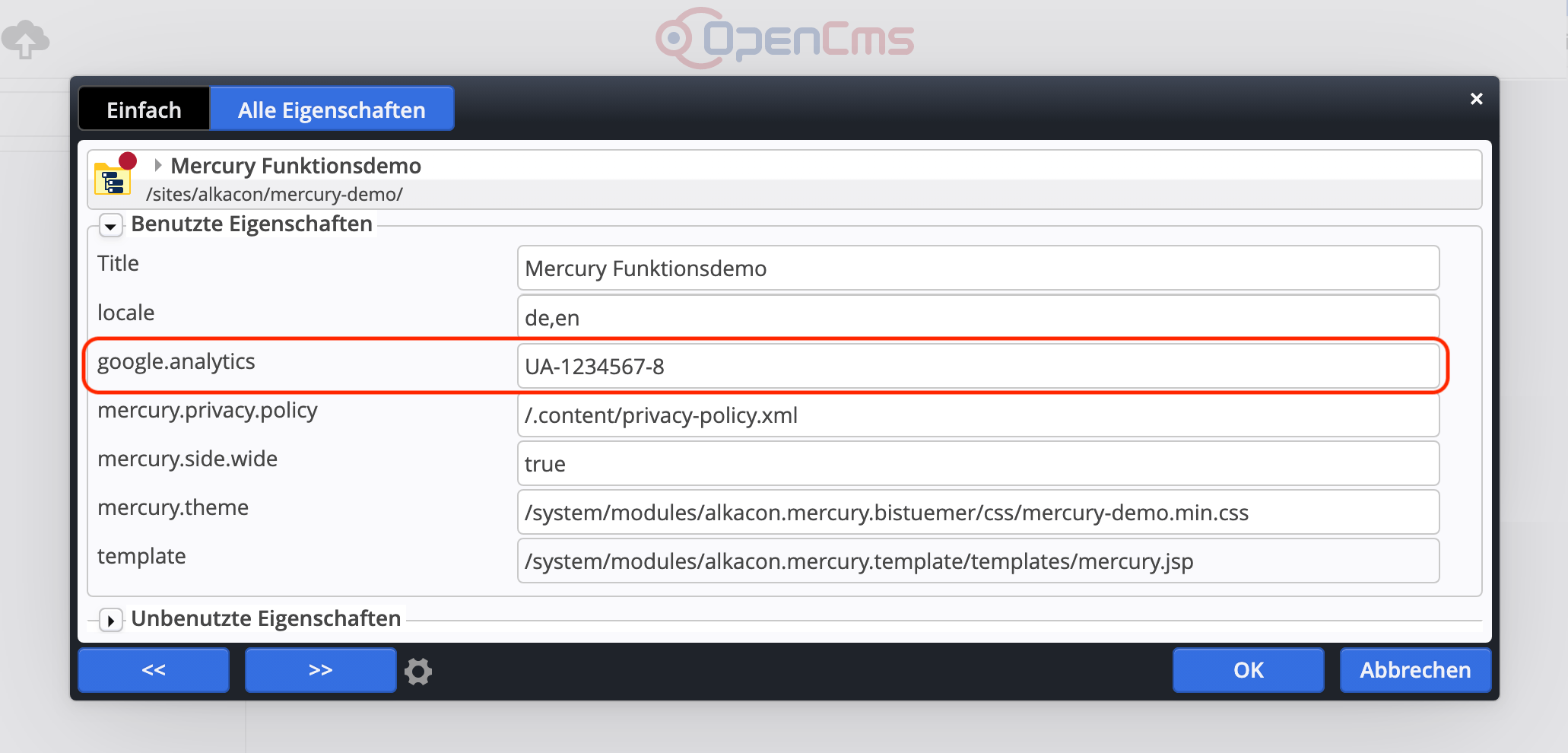Go to next resource with >> button
The width and height of the screenshot is (1568, 753).
click(320, 670)
